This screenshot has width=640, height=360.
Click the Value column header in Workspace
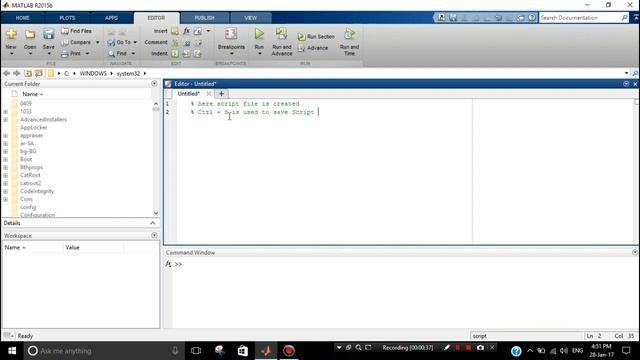click(93, 248)
